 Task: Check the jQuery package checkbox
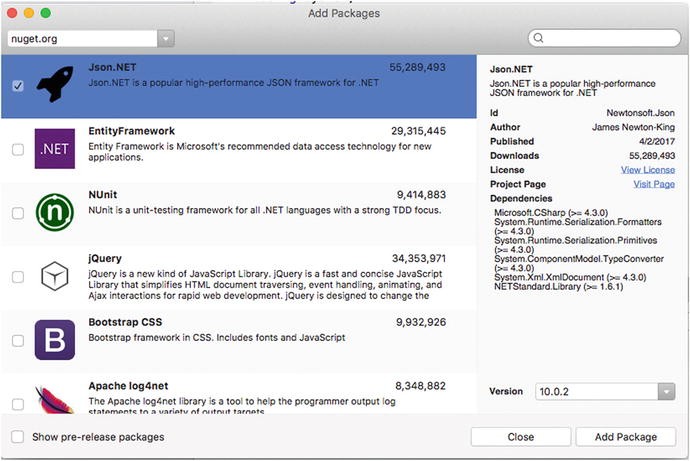(18, 277)
